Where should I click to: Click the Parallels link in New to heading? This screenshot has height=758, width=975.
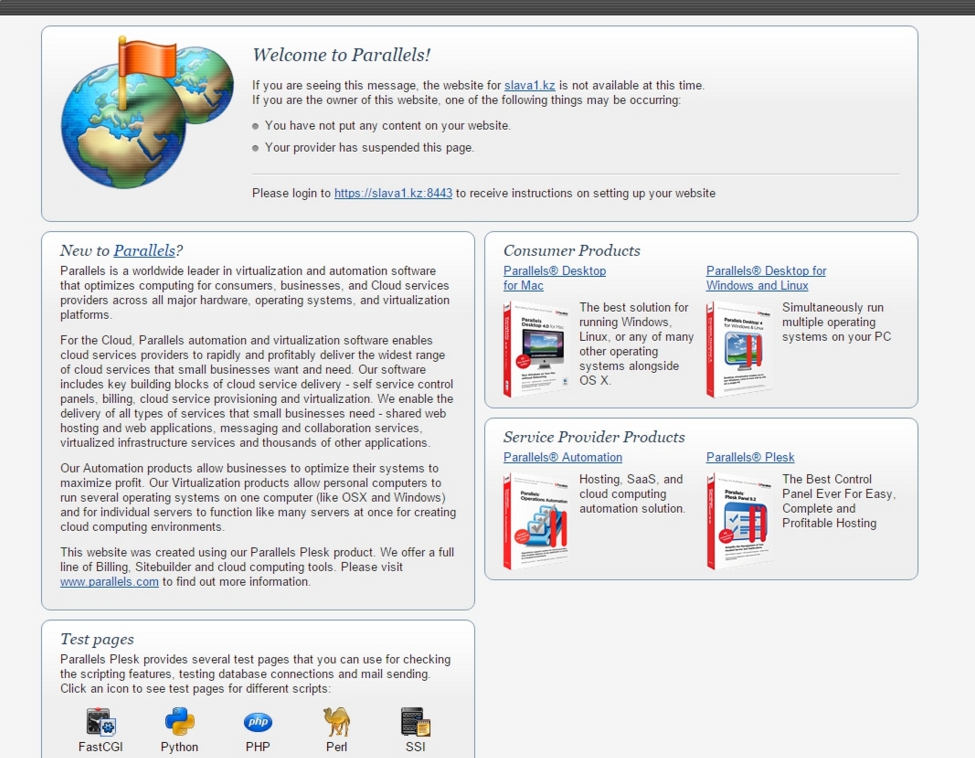point(144,251)
